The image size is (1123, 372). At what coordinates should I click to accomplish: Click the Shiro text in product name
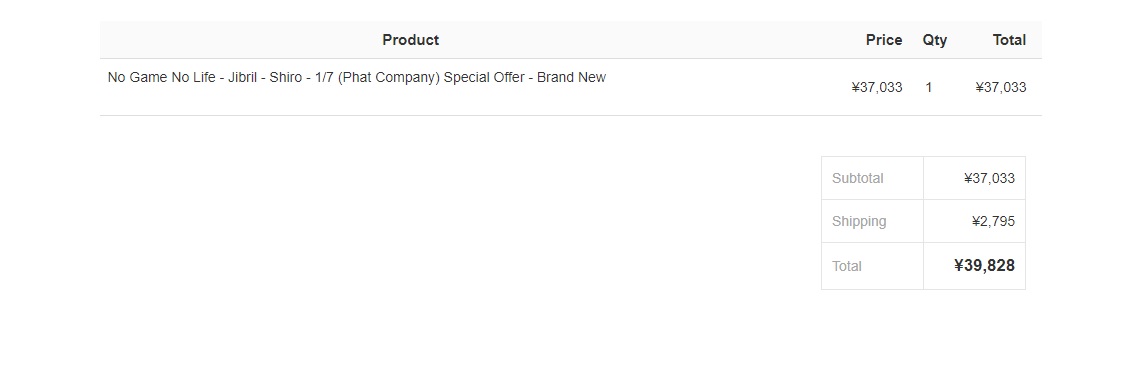(x=286, y=77)
